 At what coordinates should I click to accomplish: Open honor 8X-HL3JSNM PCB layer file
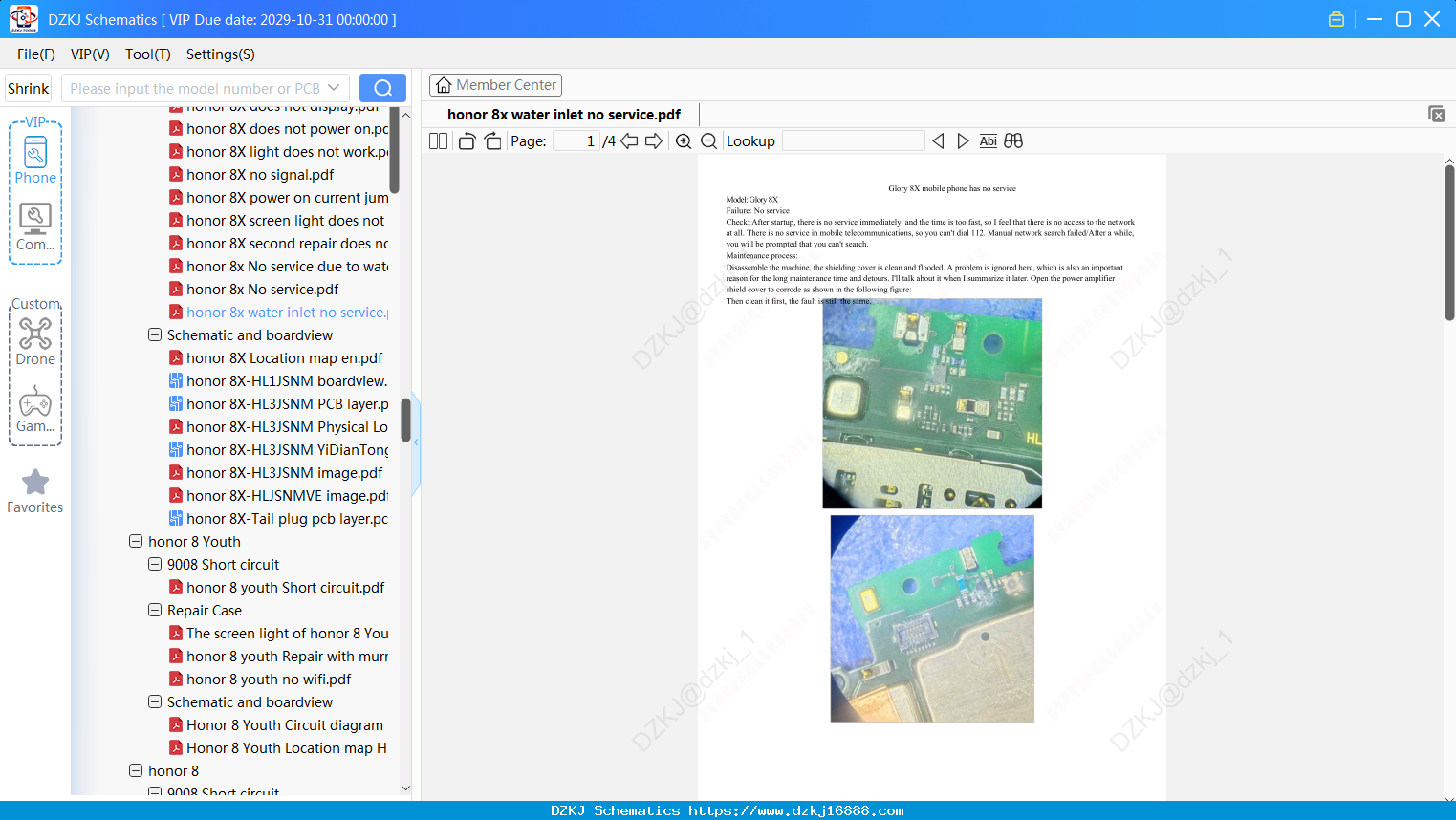(x=279, y=404)
